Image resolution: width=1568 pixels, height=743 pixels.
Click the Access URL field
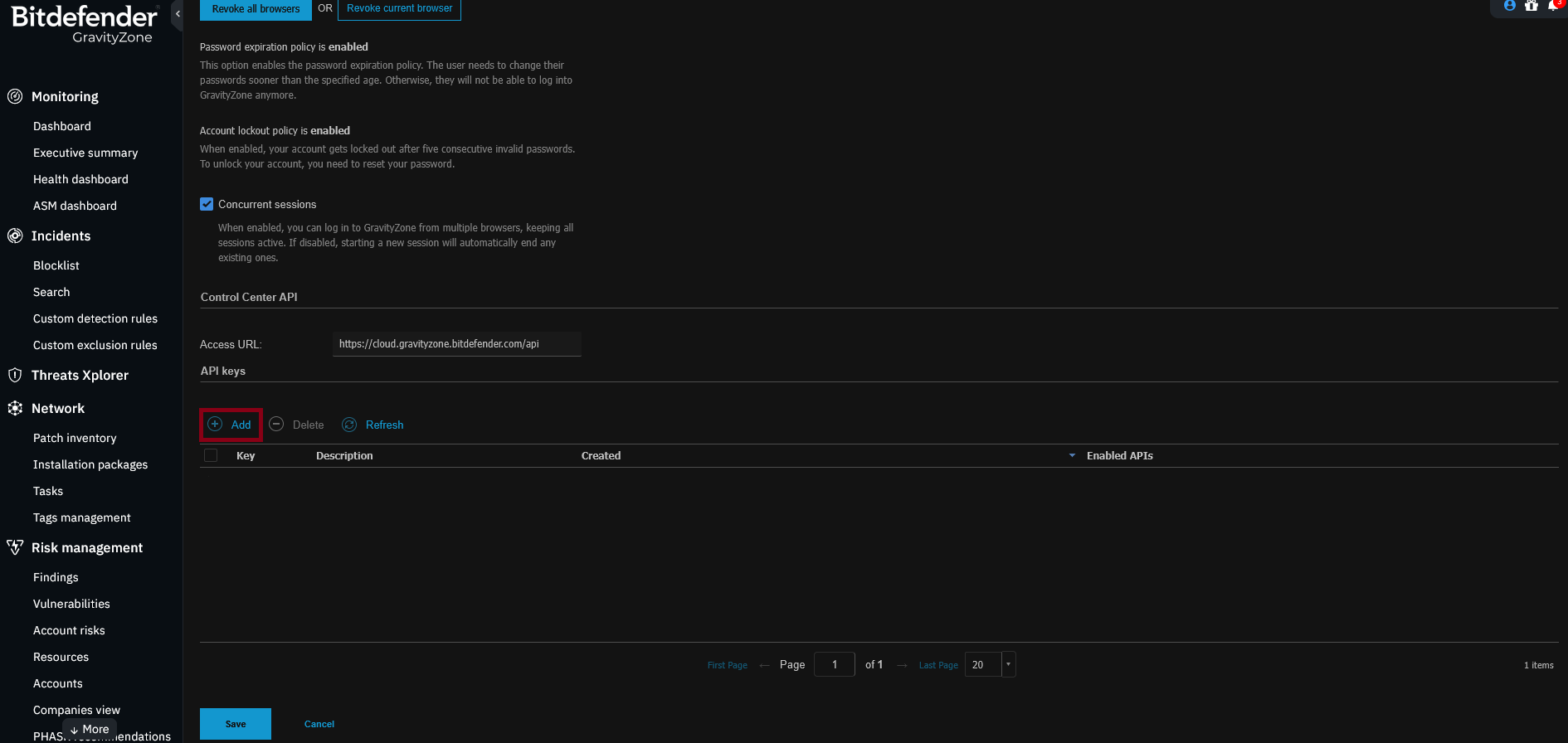(x=457, y=344)
